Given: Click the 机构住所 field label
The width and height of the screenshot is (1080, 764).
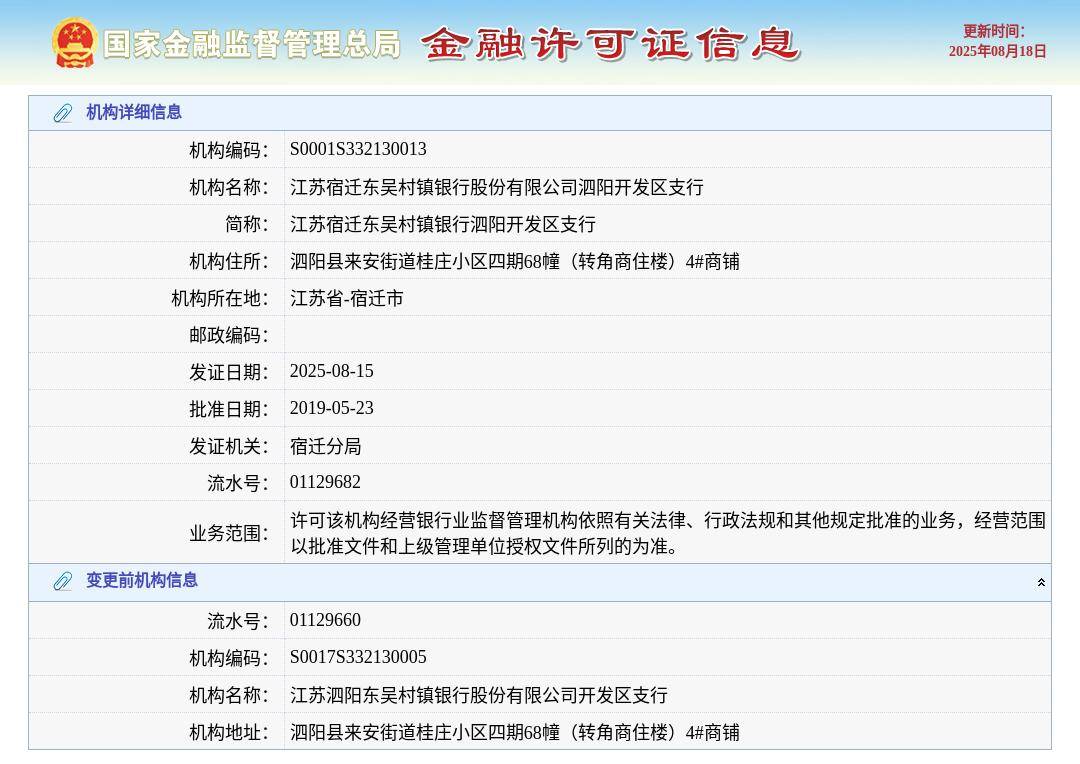Looking at the screenshot, I should 229,261.
